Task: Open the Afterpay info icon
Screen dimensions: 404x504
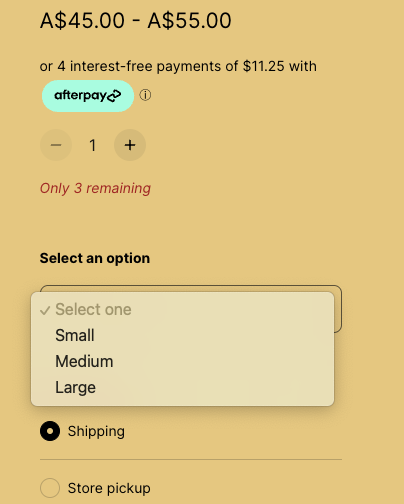Action: click(145, 95)
